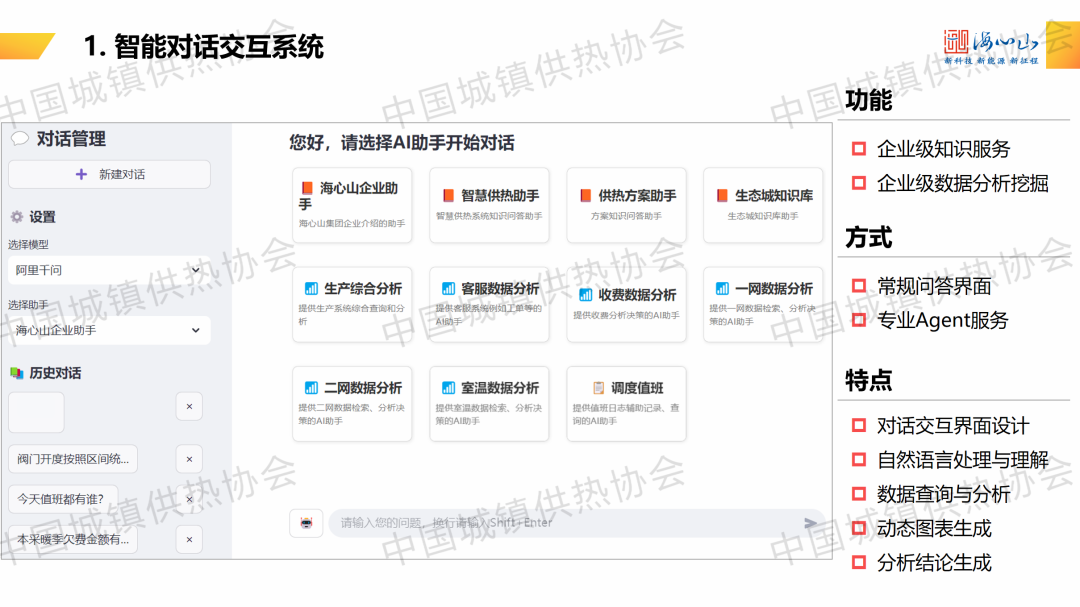Click the 新建对话 button
Viewport: 1080px width, 607px height.
click(x=109, y=174)
